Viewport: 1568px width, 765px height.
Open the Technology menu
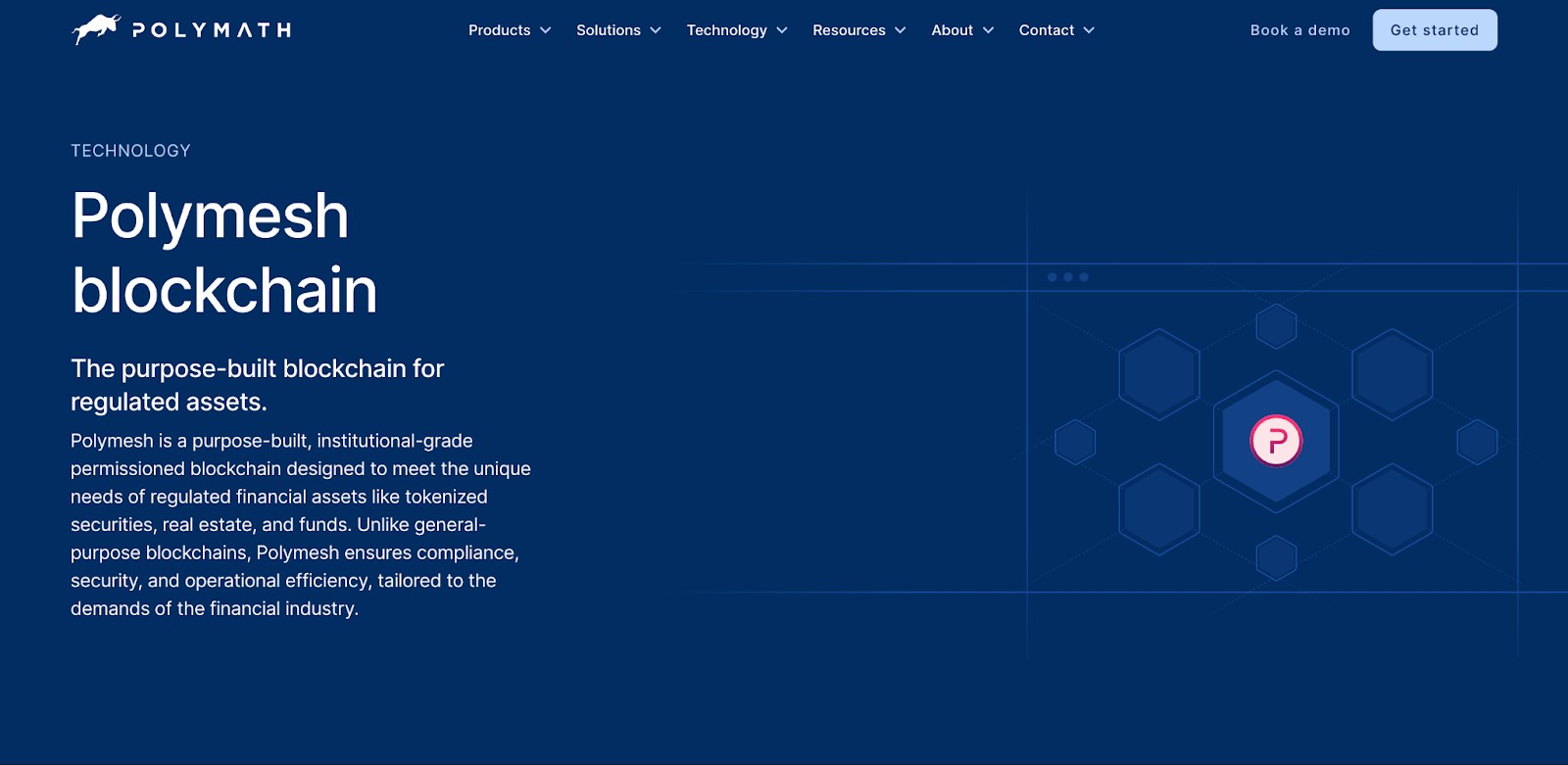point(737,30)
